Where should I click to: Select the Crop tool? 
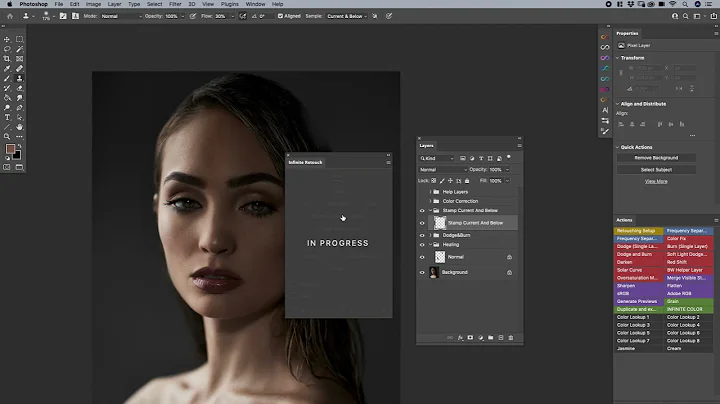pyautogui.click(x=7, y=59)
